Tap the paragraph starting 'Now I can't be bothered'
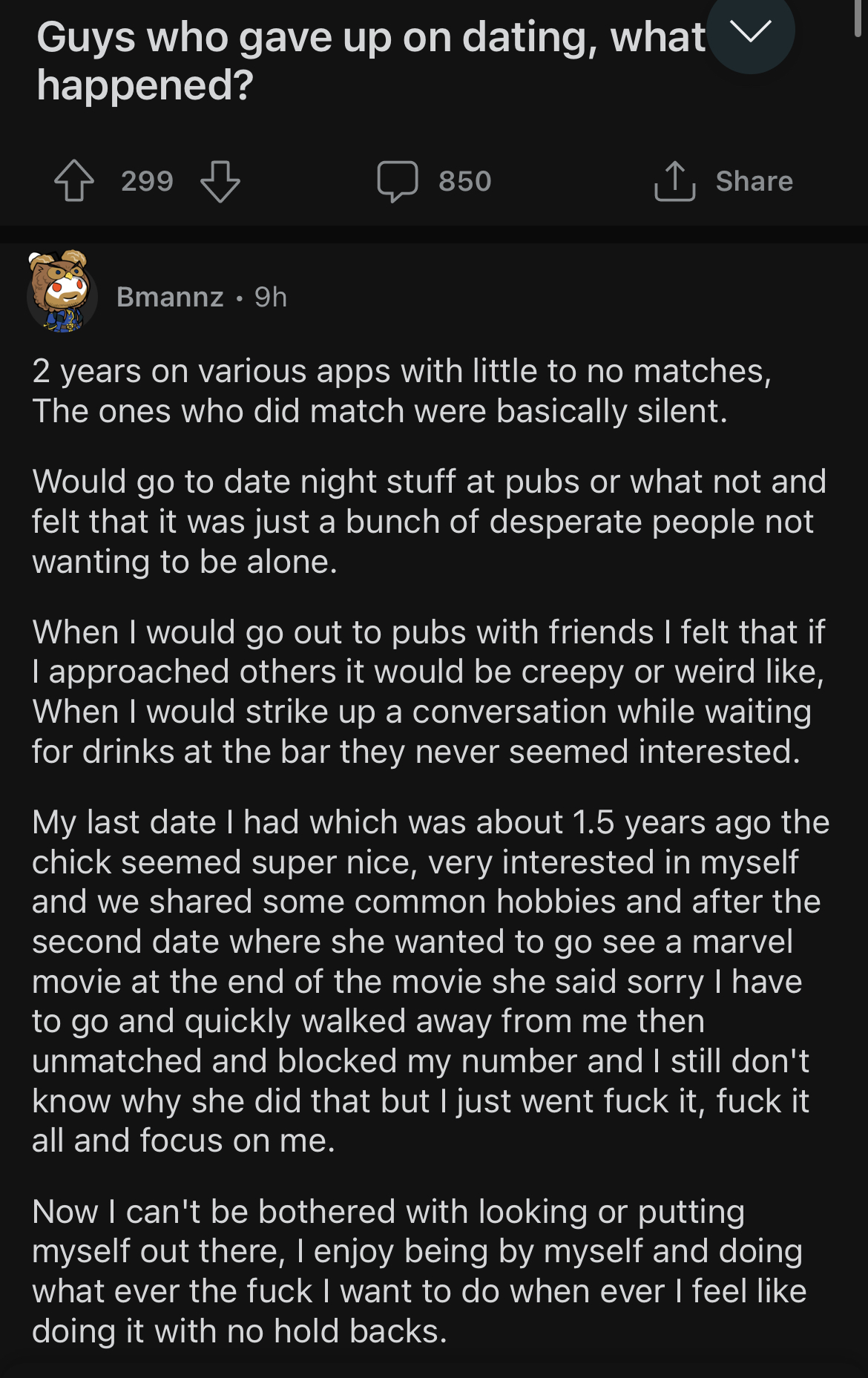 419,1271
